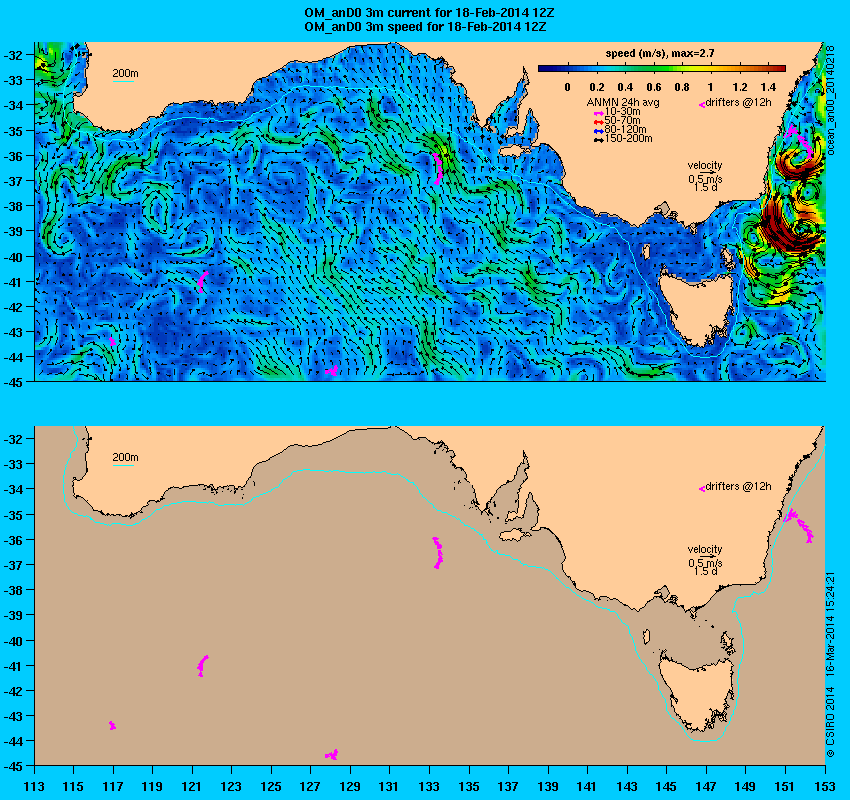Select drifter track near 128E in top map
The image size is (850, 800).
point(332,371)
